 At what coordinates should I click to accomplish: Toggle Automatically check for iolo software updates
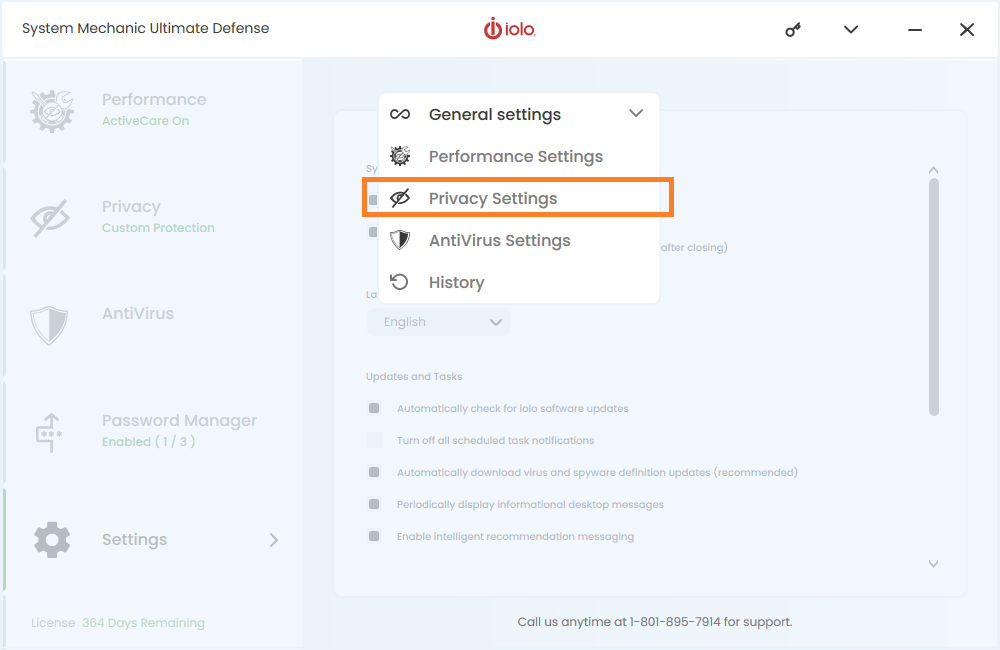tap(374, 408)
